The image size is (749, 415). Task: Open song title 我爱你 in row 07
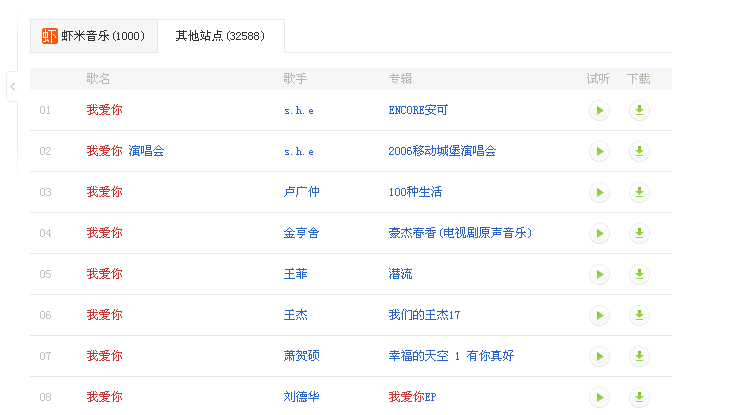click(105, 356)
